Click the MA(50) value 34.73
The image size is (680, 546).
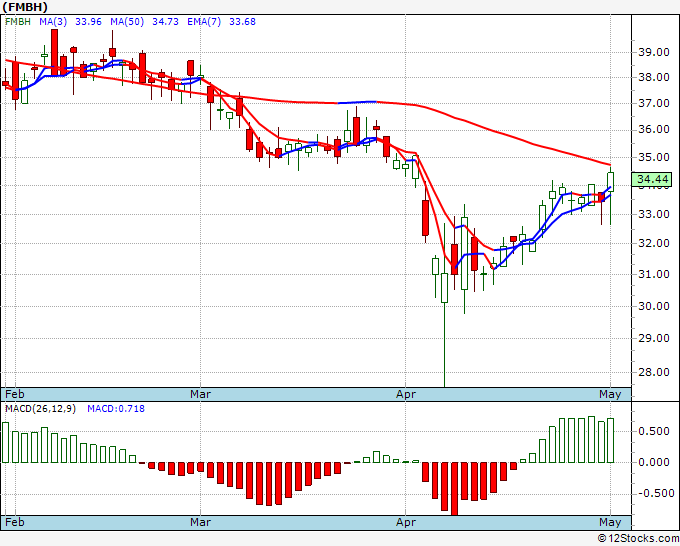pyautogui.click(x=165, y=22)
